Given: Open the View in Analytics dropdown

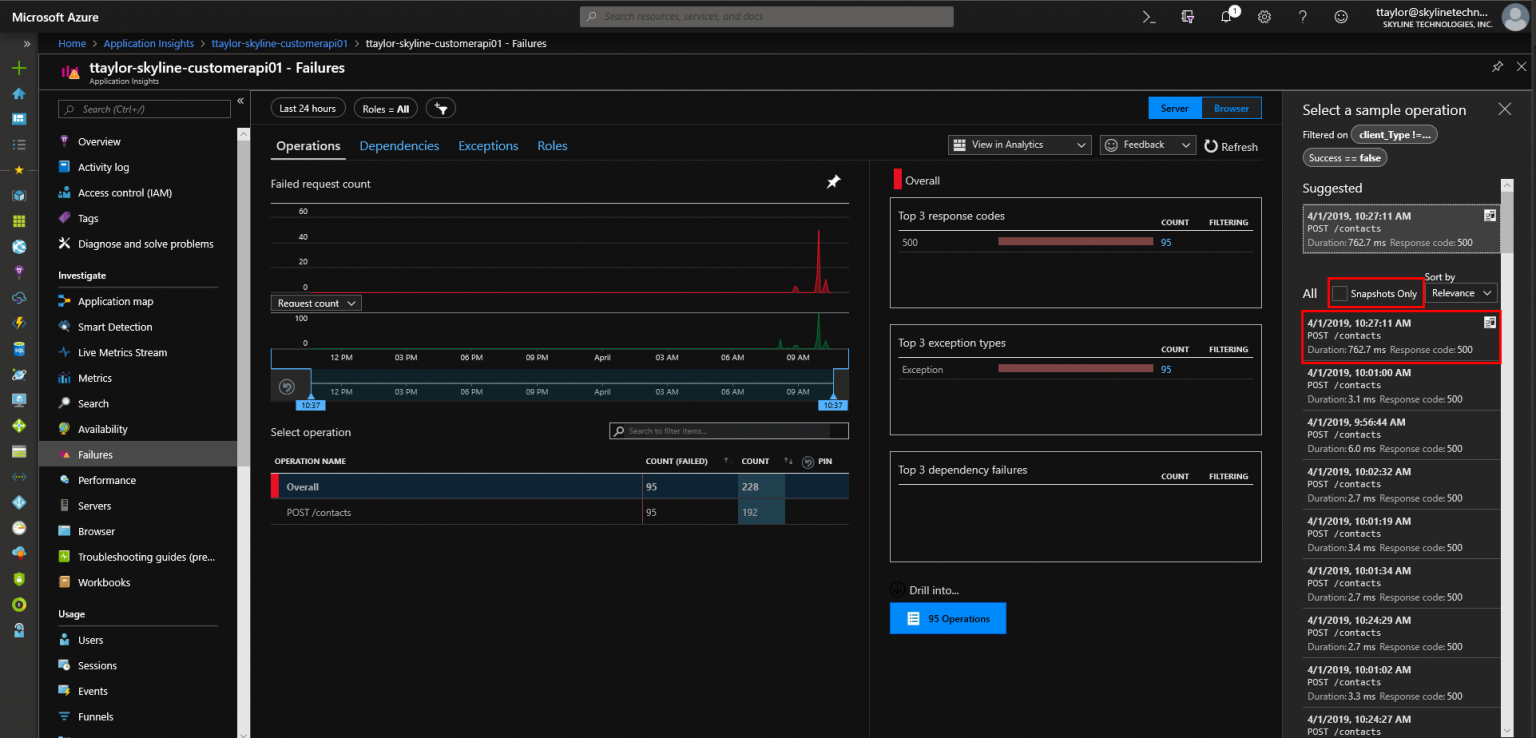Looking at the screenshot, I should [x=1018, y=144].
